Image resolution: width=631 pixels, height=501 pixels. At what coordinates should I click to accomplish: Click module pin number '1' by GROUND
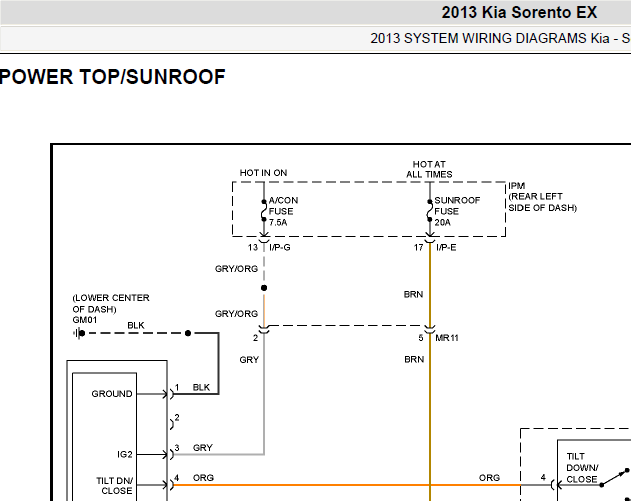(177, 387)
